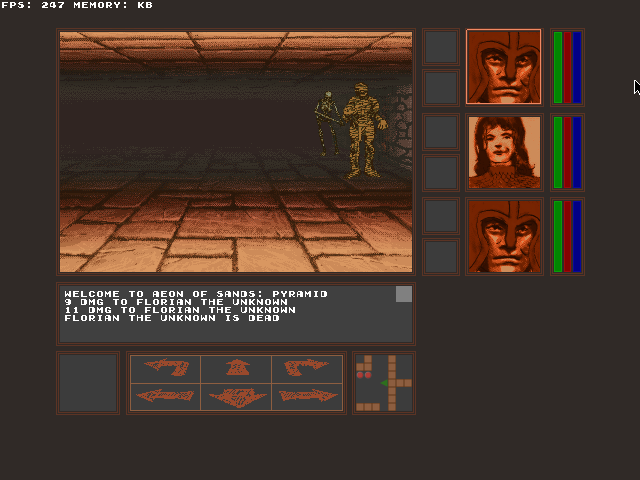The height and width of the screenshot is (480, 640).
Task: Click '9 DMG TO FLORIAN THE UNKNOWN' line
Action: click(176, 302)
